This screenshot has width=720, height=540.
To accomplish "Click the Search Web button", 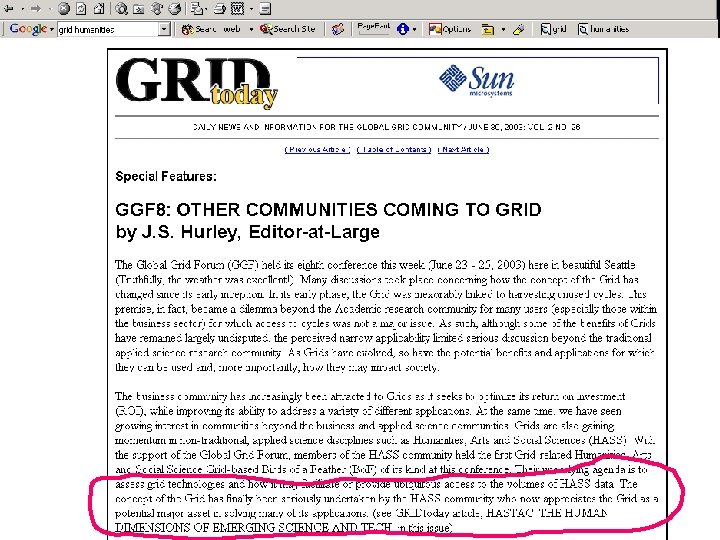I will (211, 29).
